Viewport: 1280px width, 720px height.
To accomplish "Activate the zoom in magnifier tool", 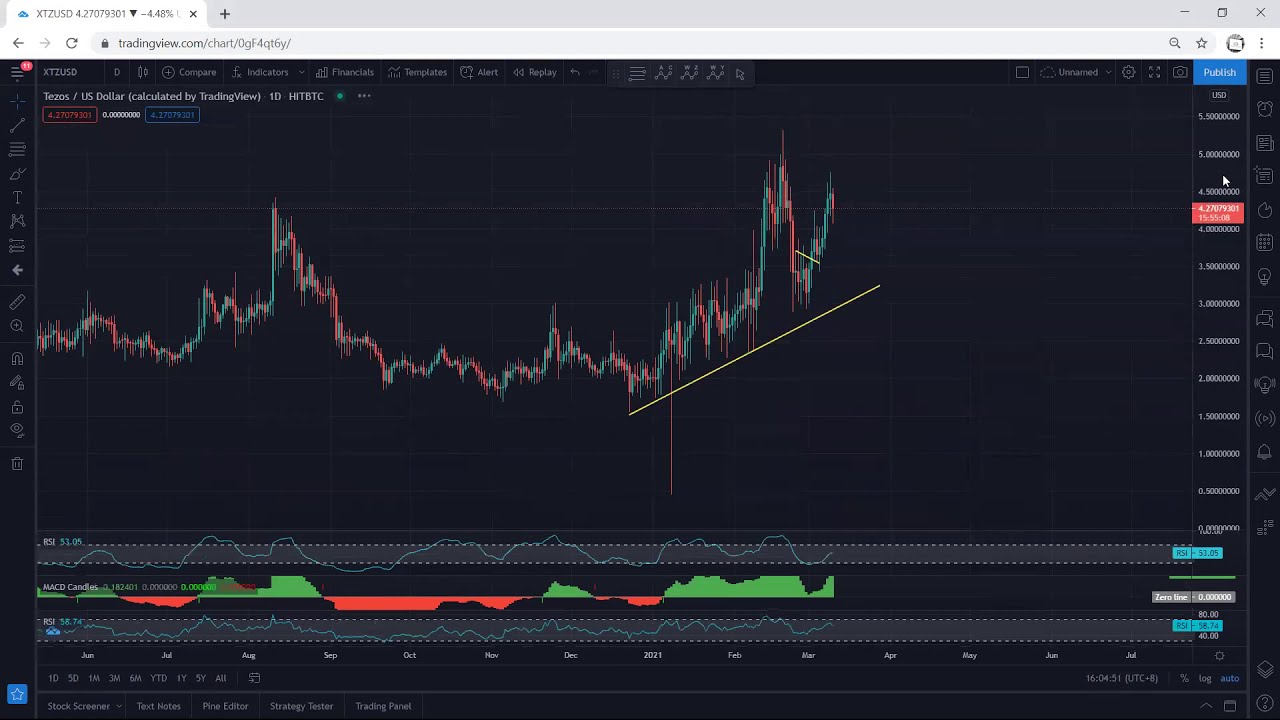I will pyautogui.click(x=17, y=326).
